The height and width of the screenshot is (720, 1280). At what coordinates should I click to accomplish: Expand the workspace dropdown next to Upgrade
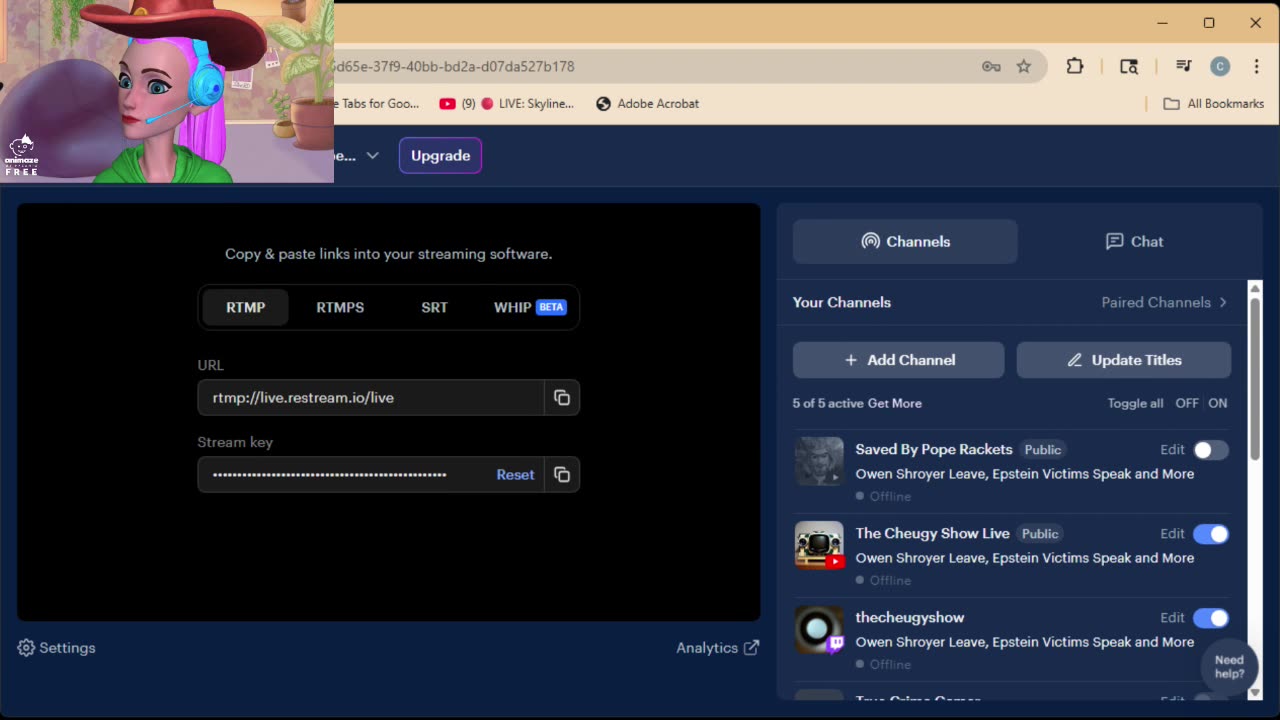coord(372,155)
